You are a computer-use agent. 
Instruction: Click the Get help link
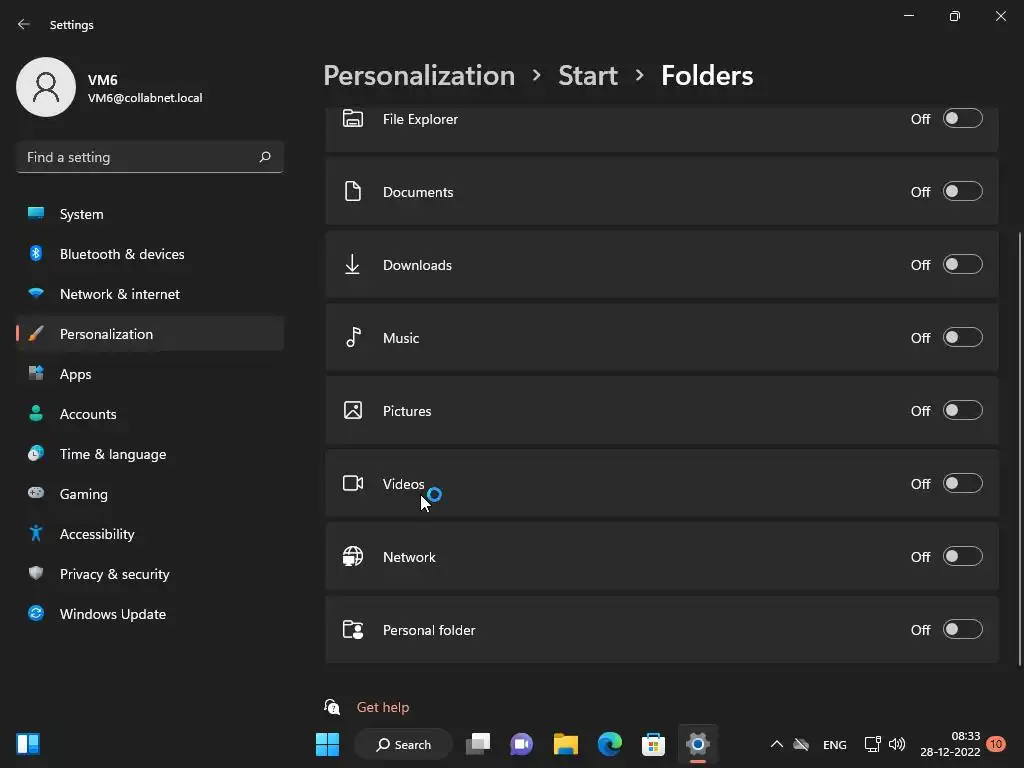(x=383, y=707)
